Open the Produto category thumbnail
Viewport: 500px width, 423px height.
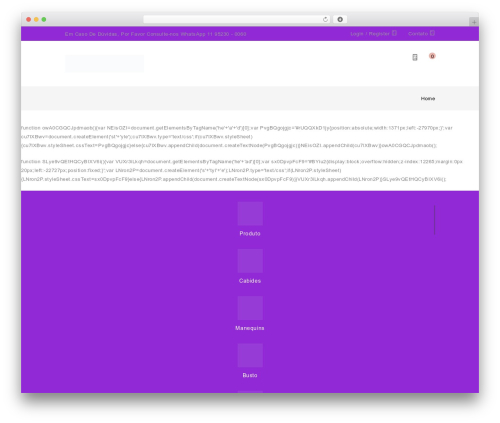pos(250,213)
